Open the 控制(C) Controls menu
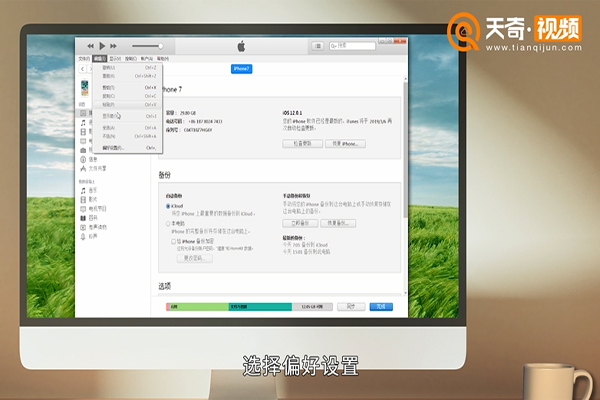 tap(131, 59)
